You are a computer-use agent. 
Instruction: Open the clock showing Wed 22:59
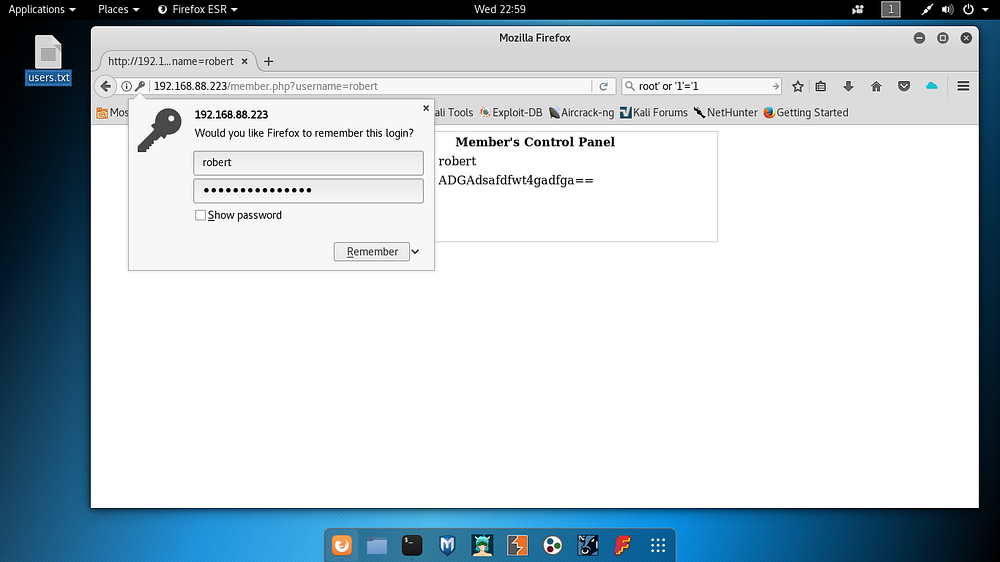[x=500, y=9]
